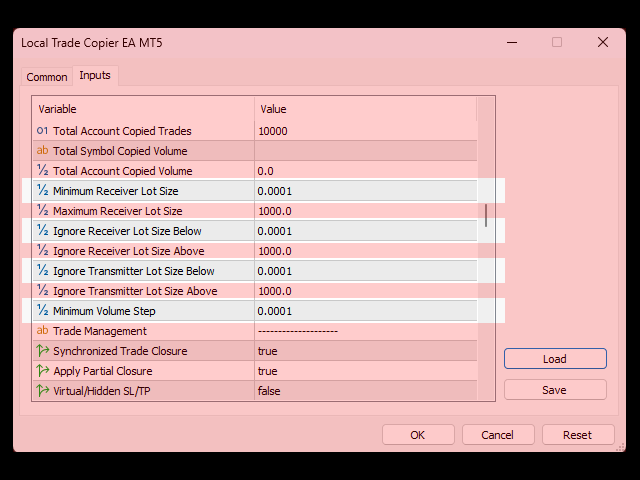This screenshot has width=640, height=480.
Task: Select the Synchronized Trade Closure label
Action: (x=120, y=351)
